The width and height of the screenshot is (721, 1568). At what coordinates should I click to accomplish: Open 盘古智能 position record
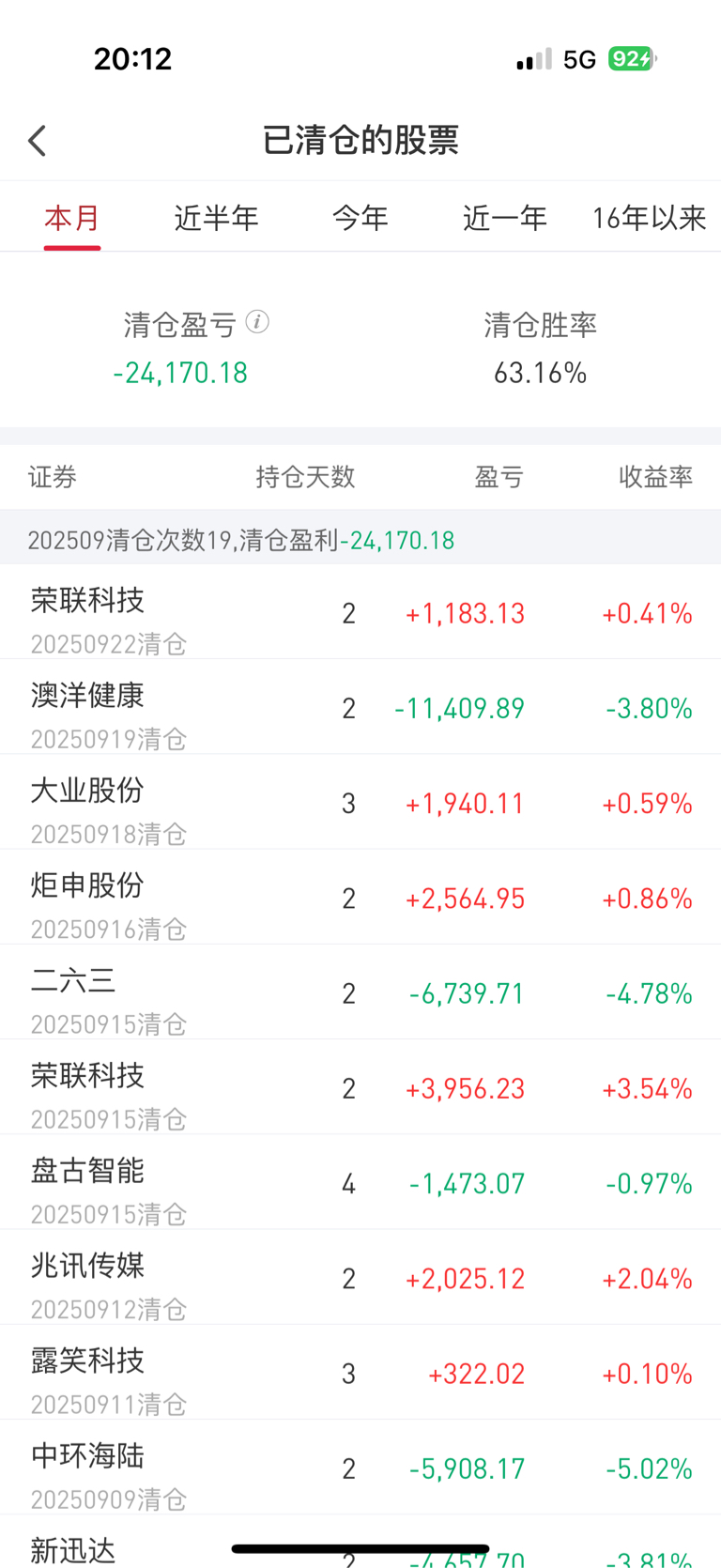click(360, 1182)
